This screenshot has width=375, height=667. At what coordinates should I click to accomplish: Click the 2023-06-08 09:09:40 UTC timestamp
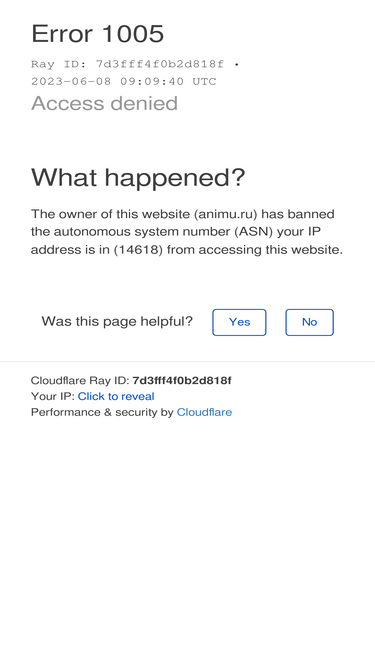(124, 81)
